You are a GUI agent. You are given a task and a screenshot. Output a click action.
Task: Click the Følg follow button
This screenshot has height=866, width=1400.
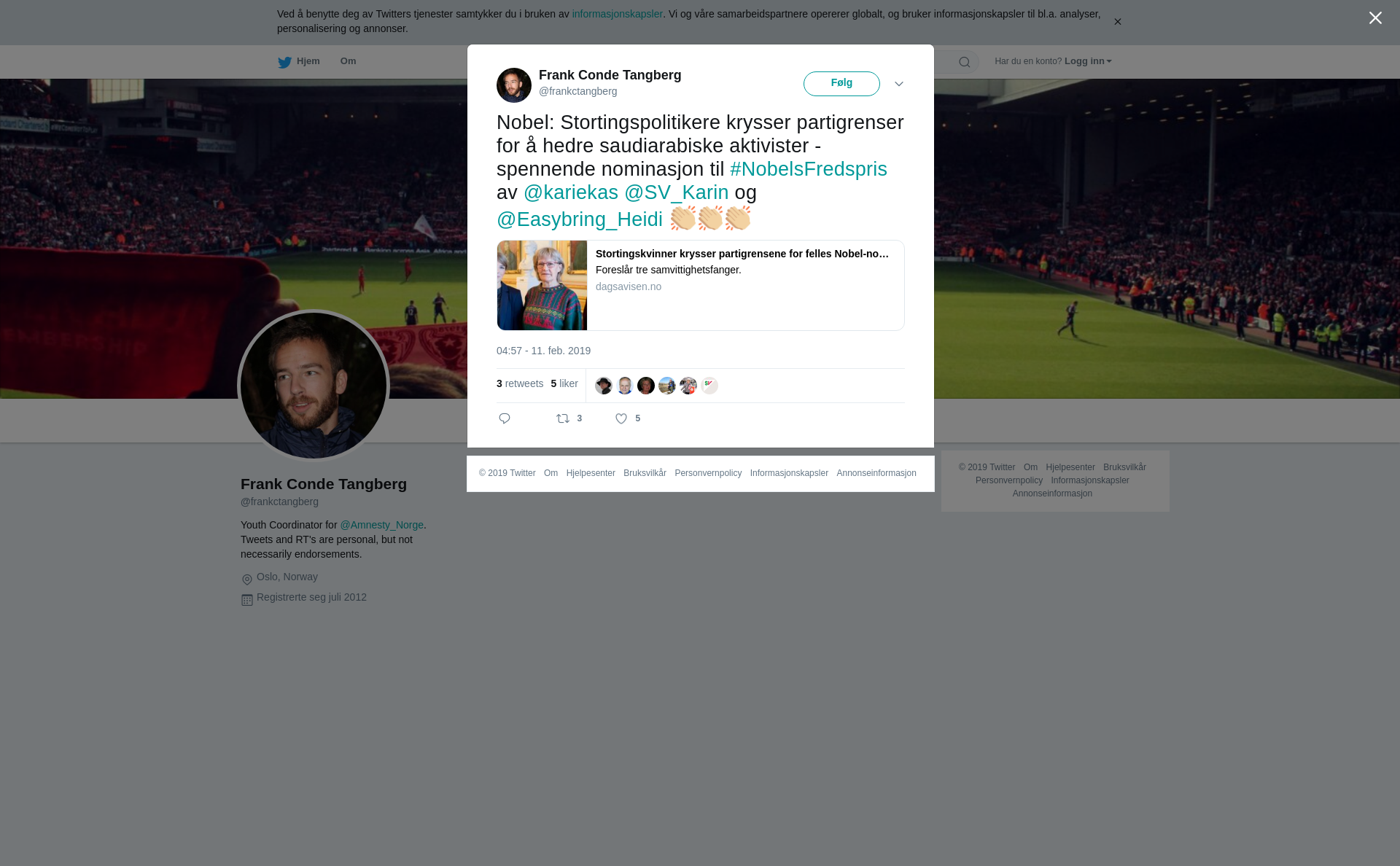coord(841,84)
